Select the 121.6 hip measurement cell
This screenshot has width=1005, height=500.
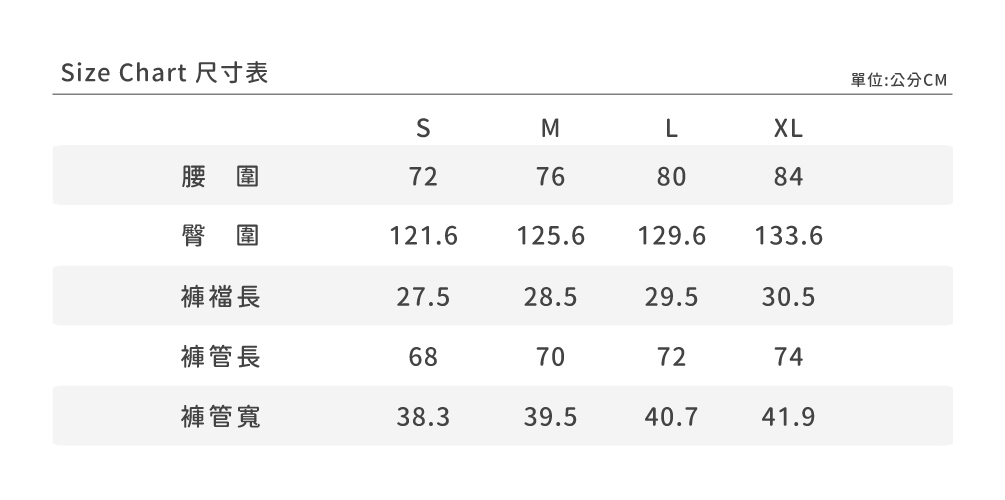click(x=423, y=237)
